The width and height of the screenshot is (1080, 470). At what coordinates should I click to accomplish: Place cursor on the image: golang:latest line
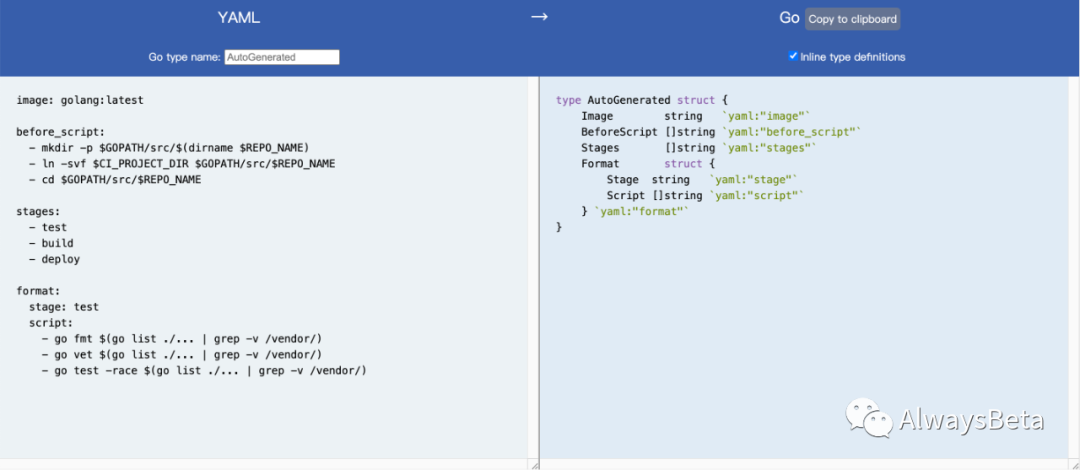pos(80,100)
